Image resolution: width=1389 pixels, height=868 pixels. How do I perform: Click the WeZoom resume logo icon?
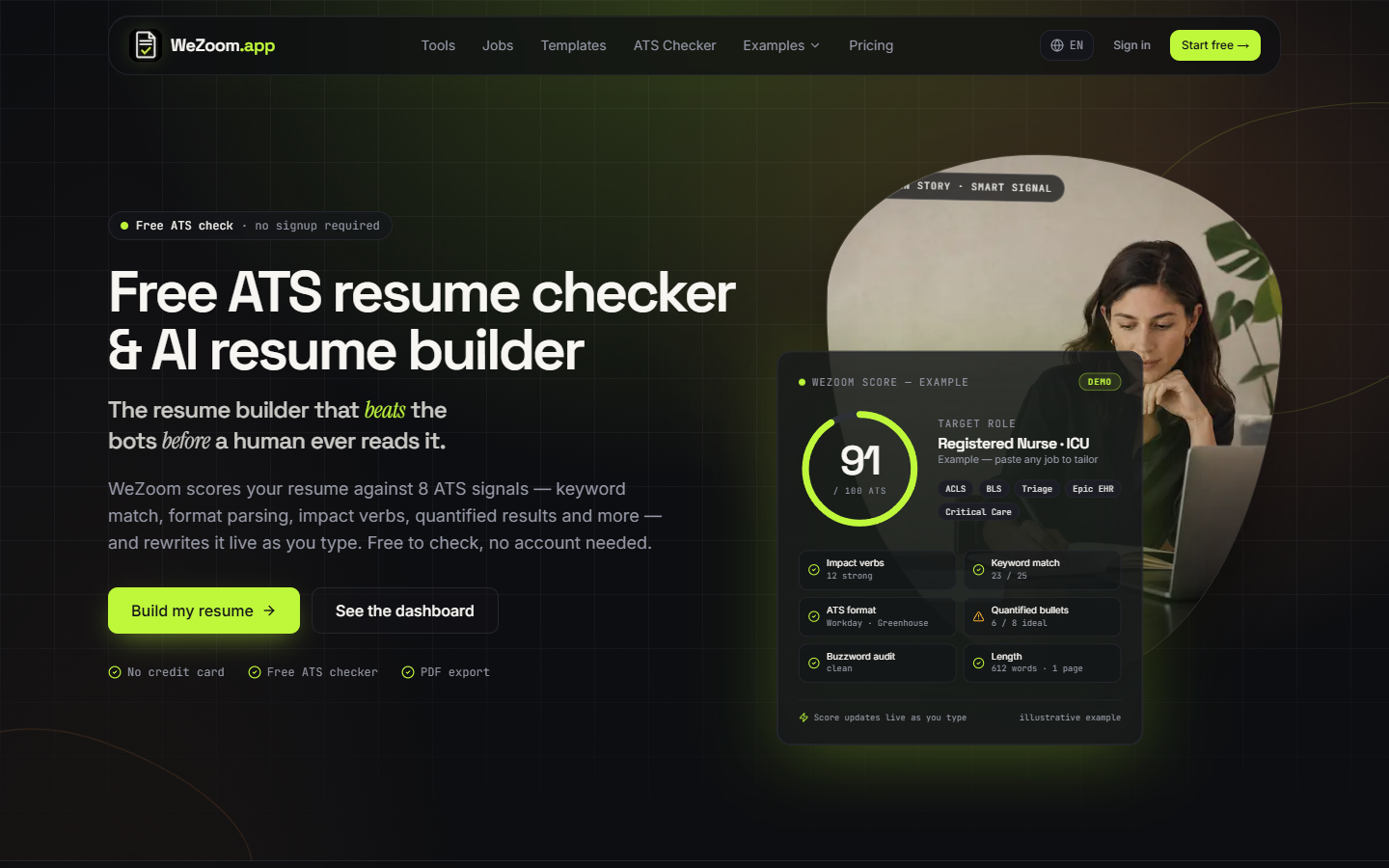click(146, 45)
